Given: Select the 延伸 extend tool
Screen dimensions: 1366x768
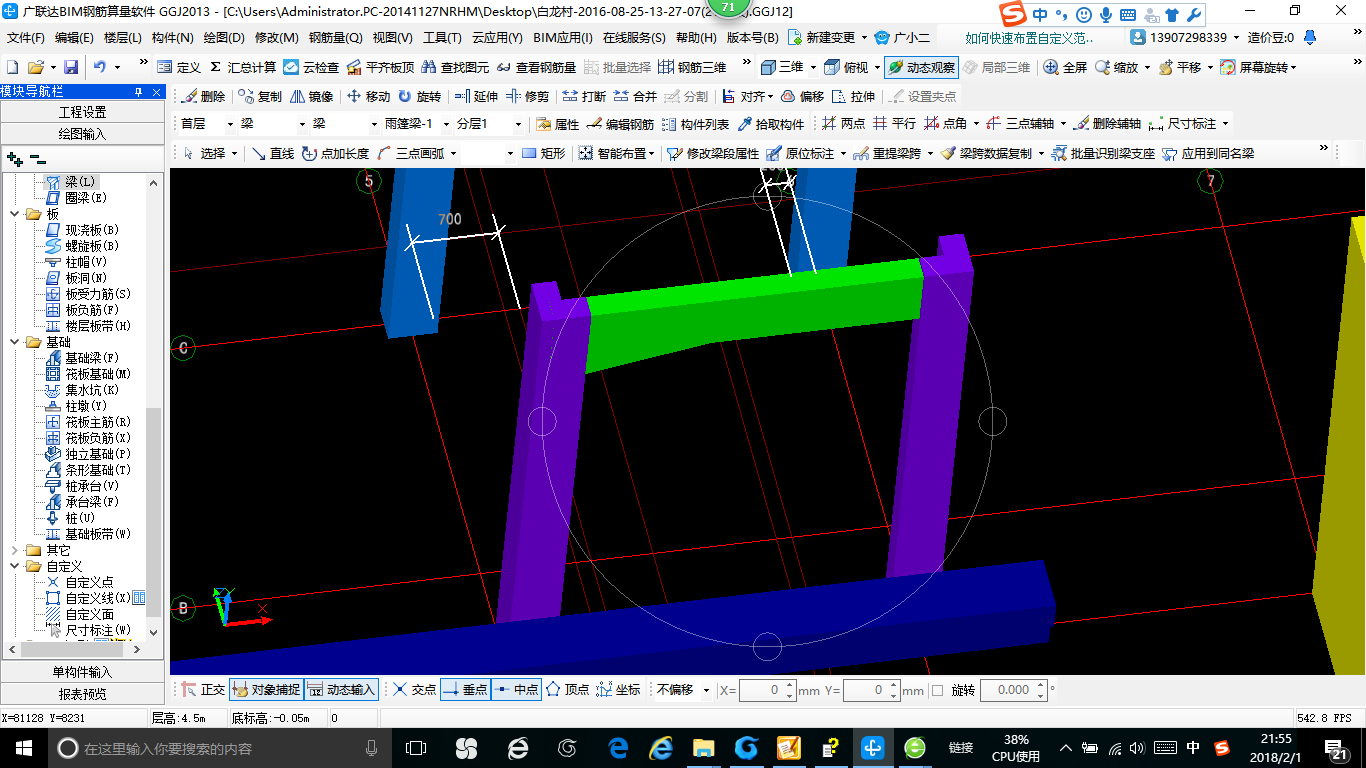Looking at the screenshot, I should 476,97.
